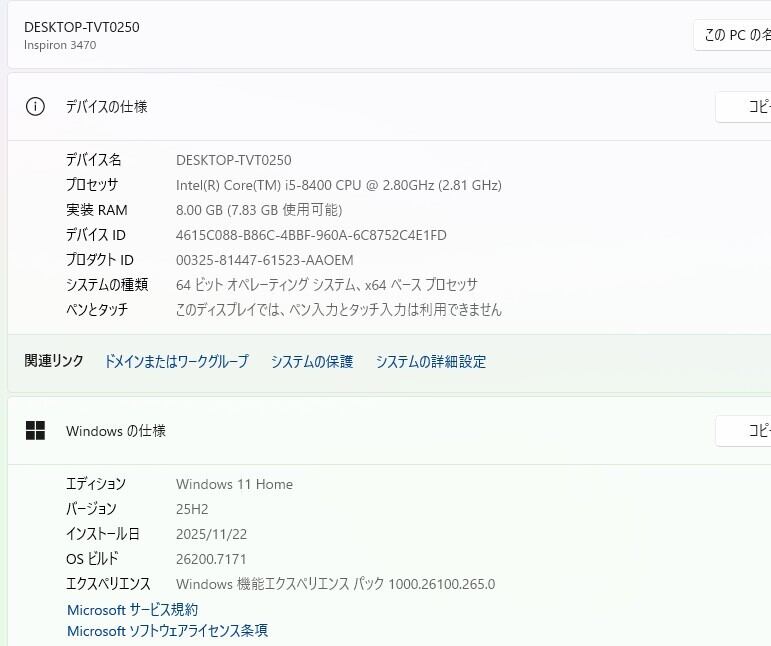Click the プロセッサ label
This screenshot has height=646, width=771.
[92, 185]
